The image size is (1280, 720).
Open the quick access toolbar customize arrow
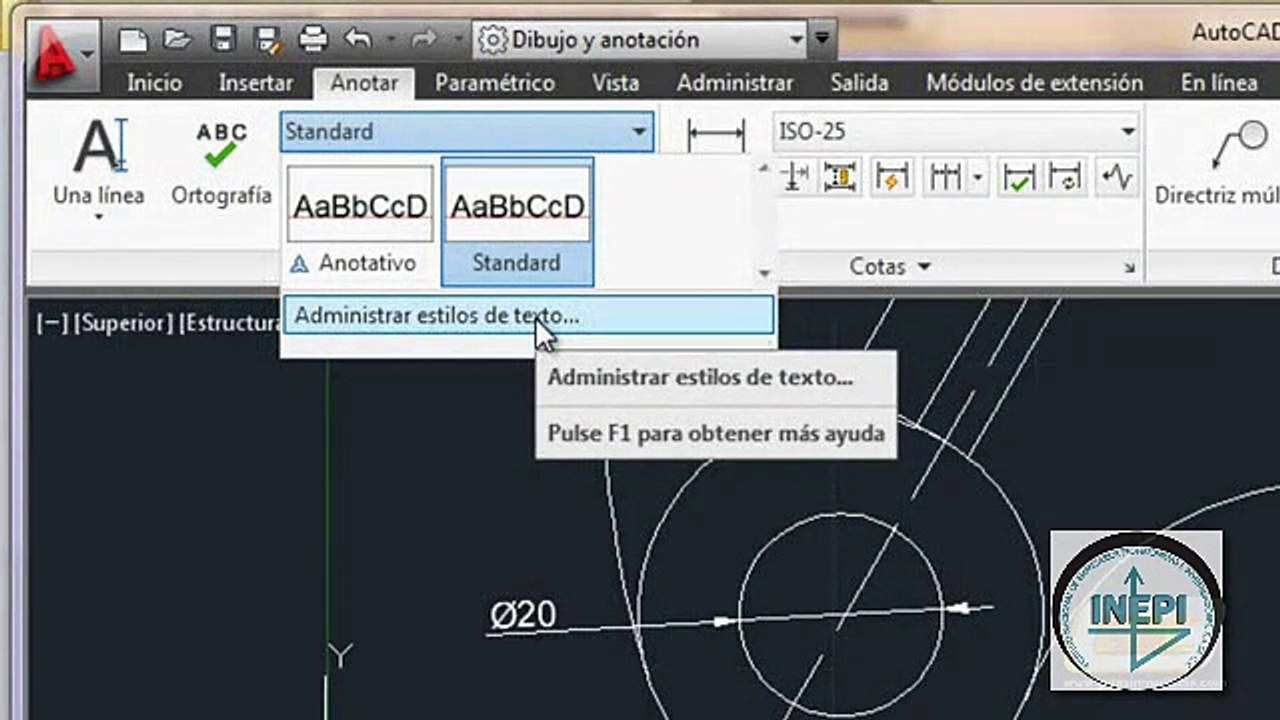tap(822, 40)
